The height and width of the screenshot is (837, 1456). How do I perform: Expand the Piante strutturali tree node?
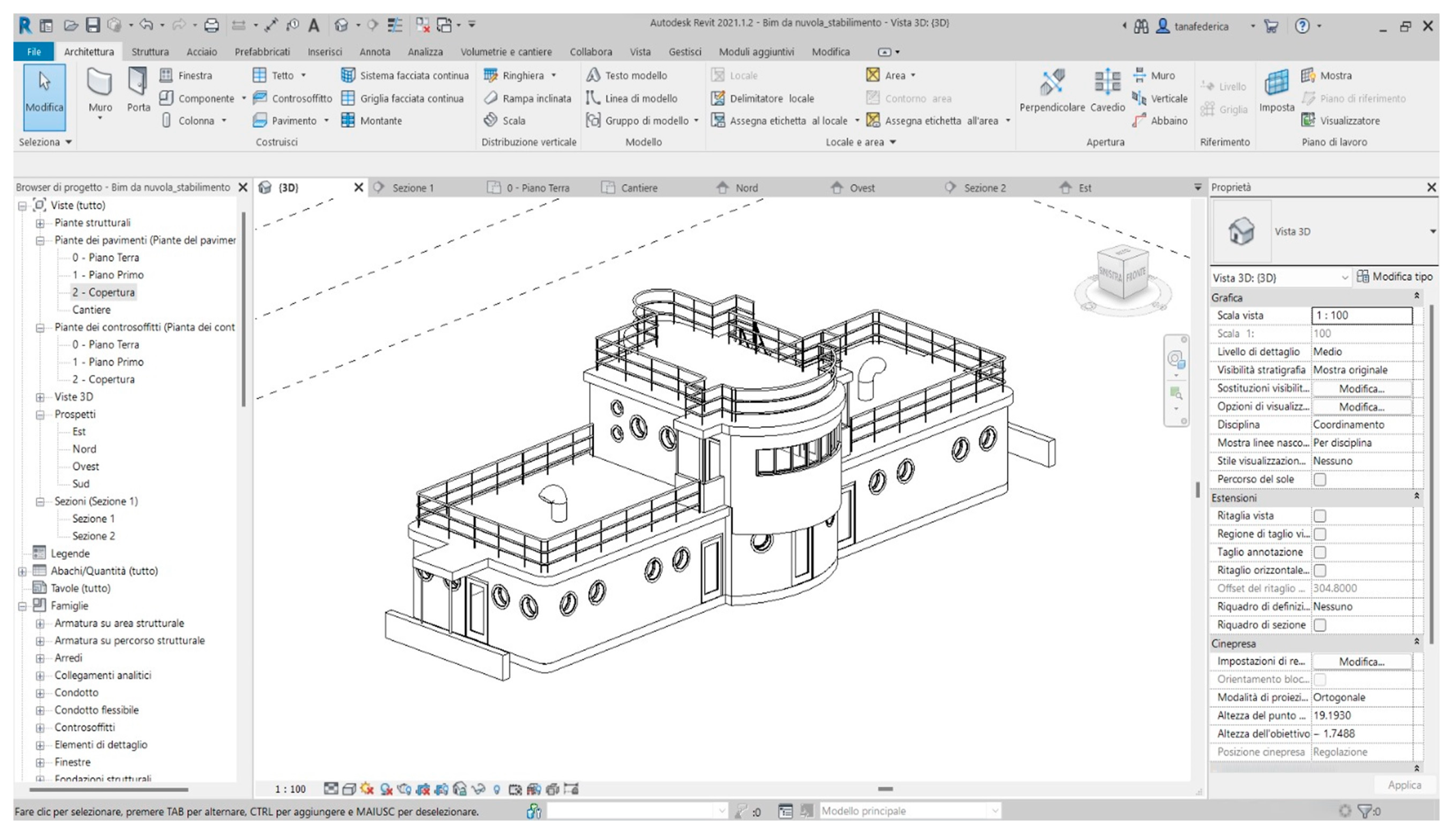40,223
